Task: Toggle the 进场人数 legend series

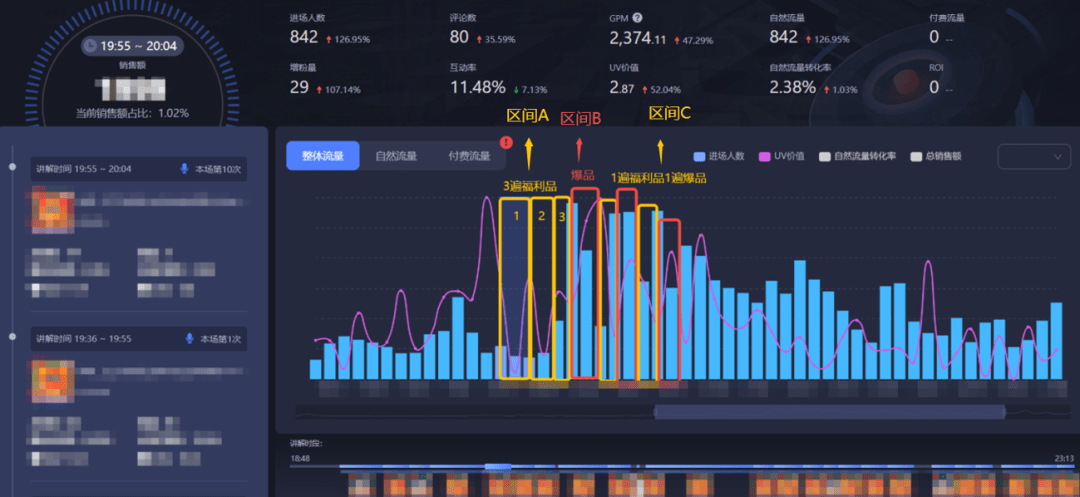Action: (x=720, y=157)
